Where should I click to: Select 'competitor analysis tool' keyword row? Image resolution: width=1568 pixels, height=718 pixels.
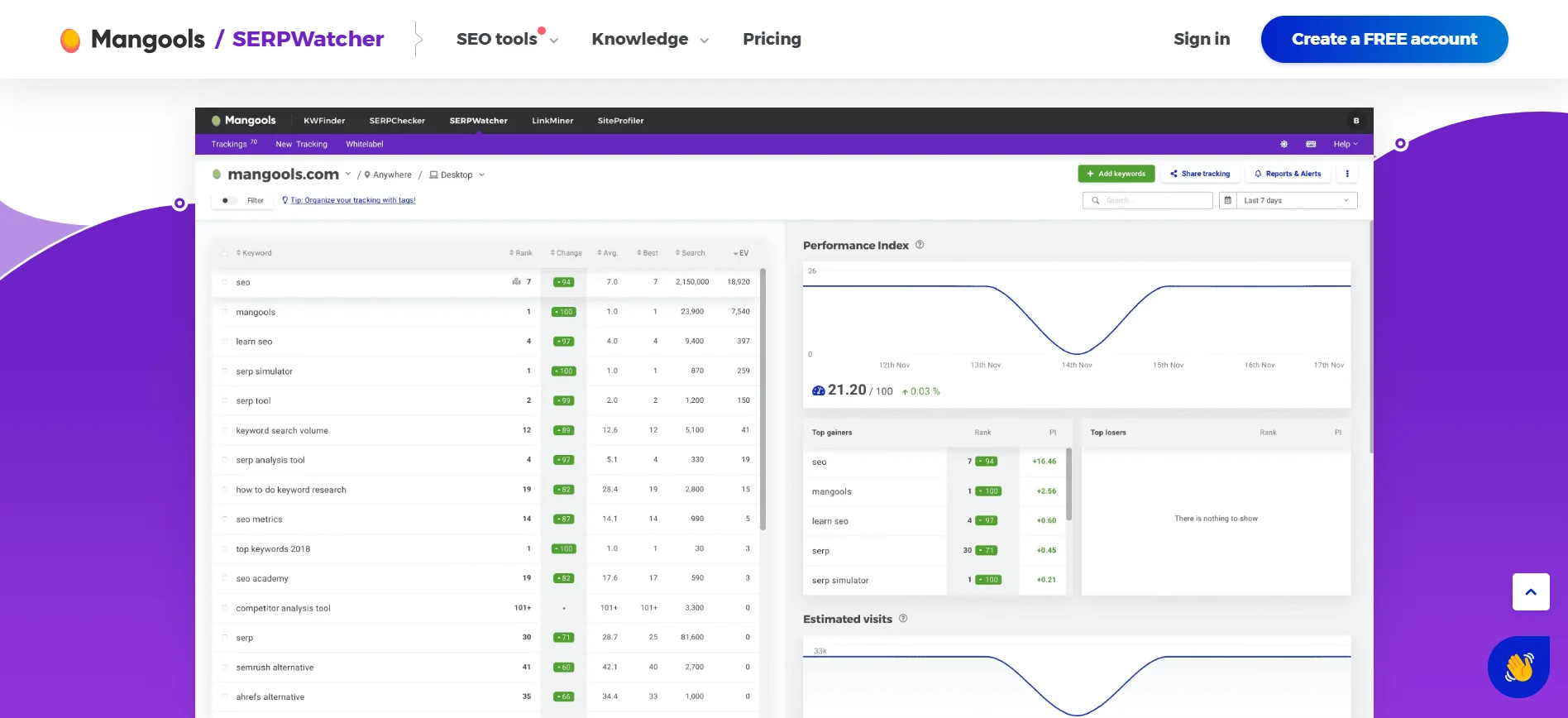coord(487,608)
